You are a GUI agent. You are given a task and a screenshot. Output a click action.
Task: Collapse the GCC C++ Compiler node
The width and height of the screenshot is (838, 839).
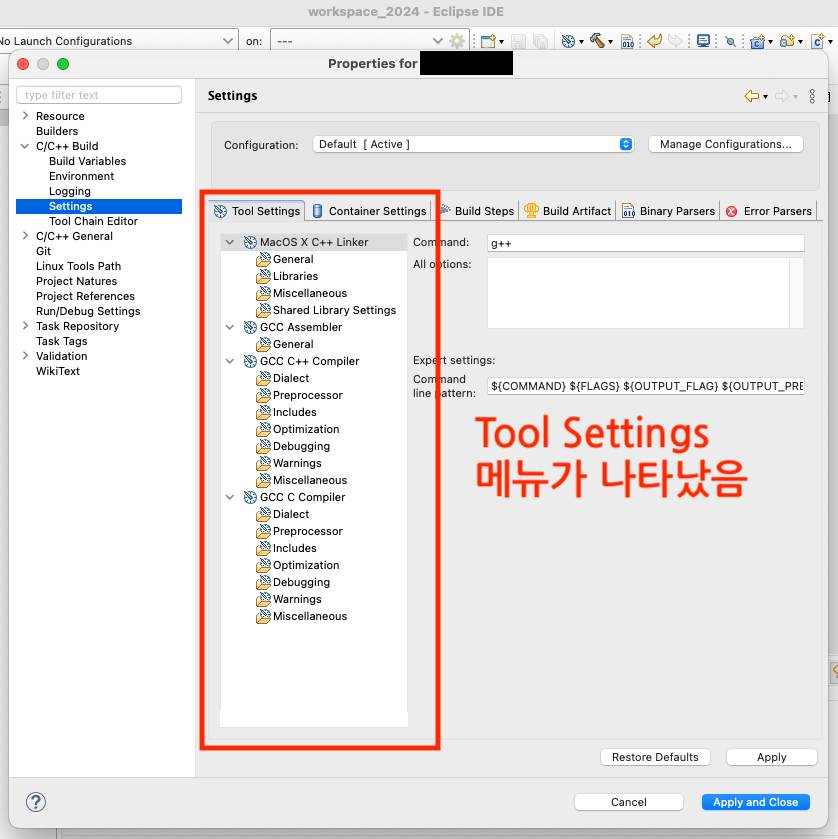[x=230, y=361]
